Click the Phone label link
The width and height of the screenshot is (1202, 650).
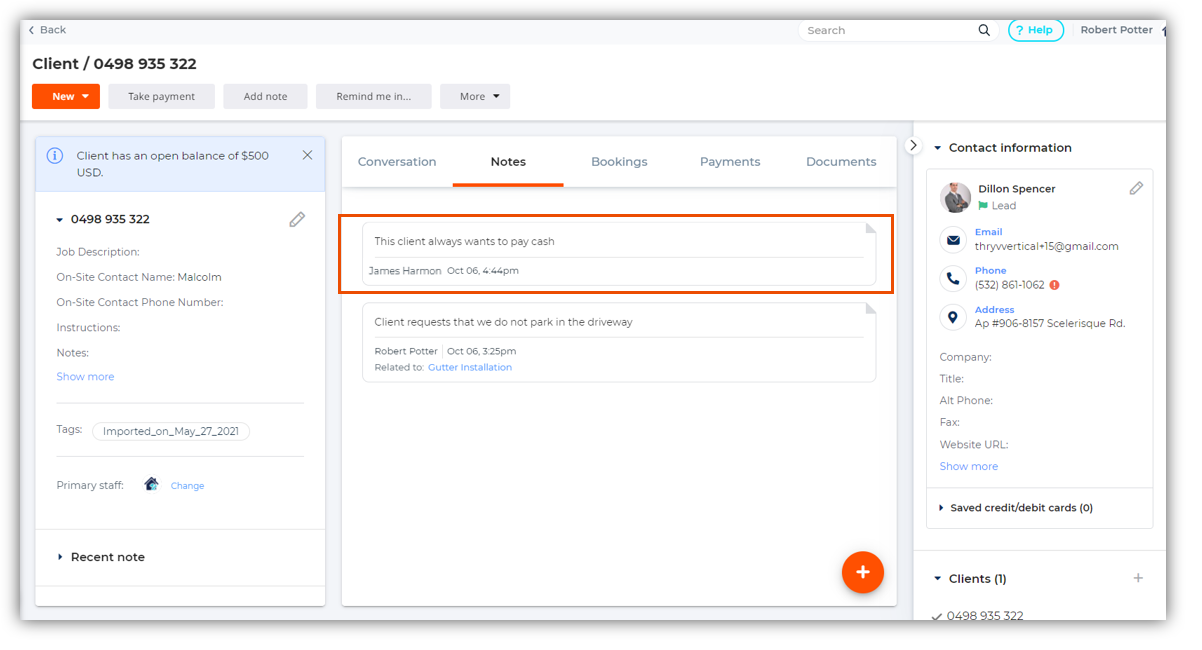coord(990,270)
